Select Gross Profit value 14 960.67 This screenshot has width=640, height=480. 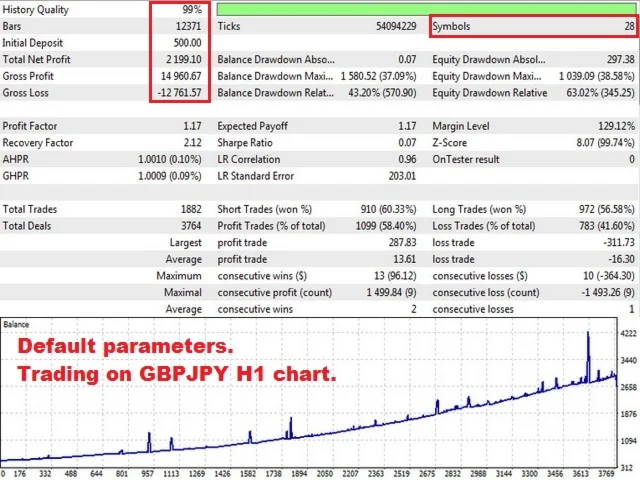click(181, 76)
